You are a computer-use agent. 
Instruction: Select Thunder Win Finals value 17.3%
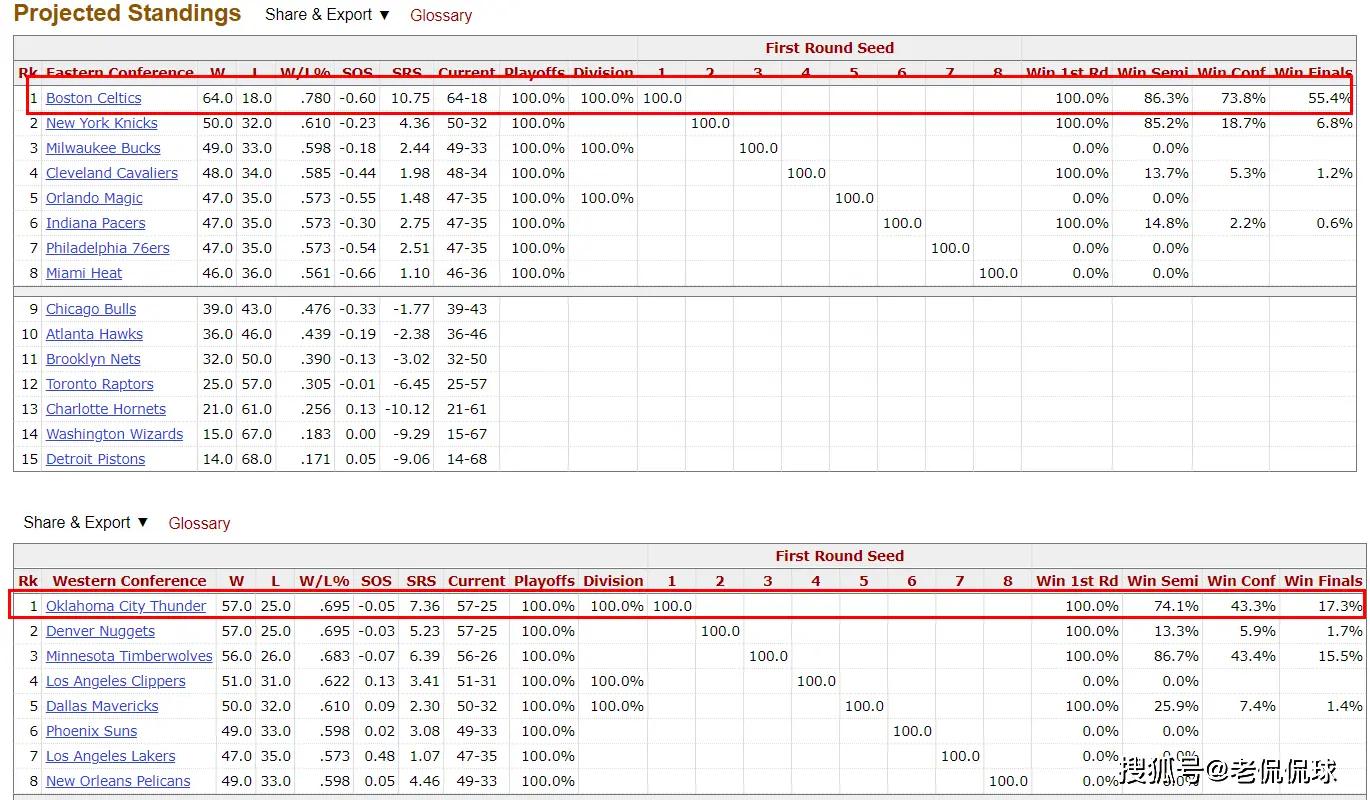[1340, 606]
